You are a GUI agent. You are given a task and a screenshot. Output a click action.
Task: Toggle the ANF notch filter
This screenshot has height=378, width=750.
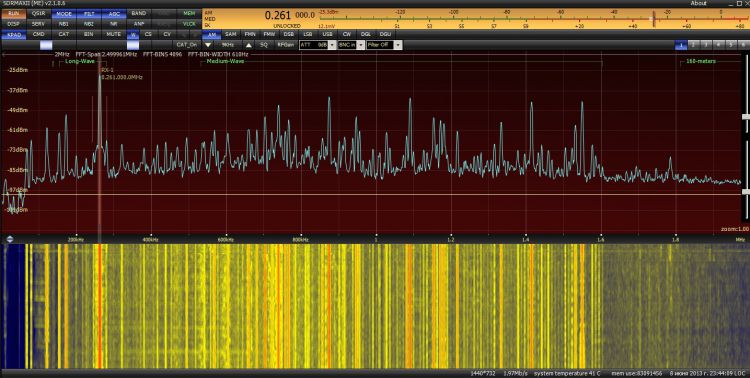tap(139, 23)
